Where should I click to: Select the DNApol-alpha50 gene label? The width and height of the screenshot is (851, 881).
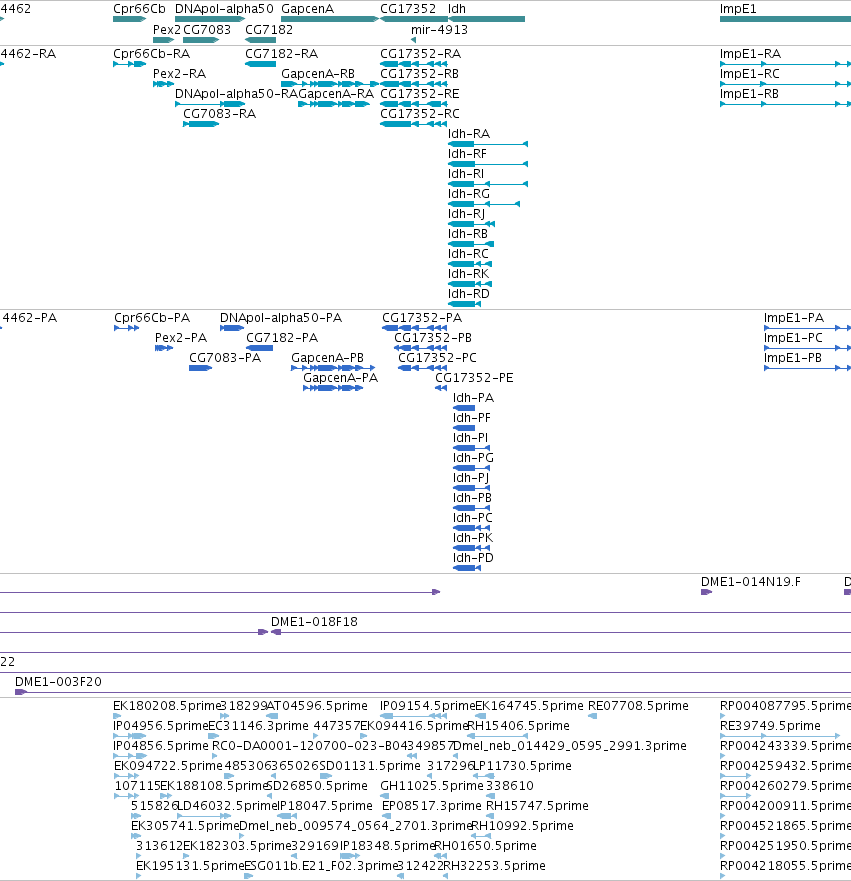click(x=224, y=9)
